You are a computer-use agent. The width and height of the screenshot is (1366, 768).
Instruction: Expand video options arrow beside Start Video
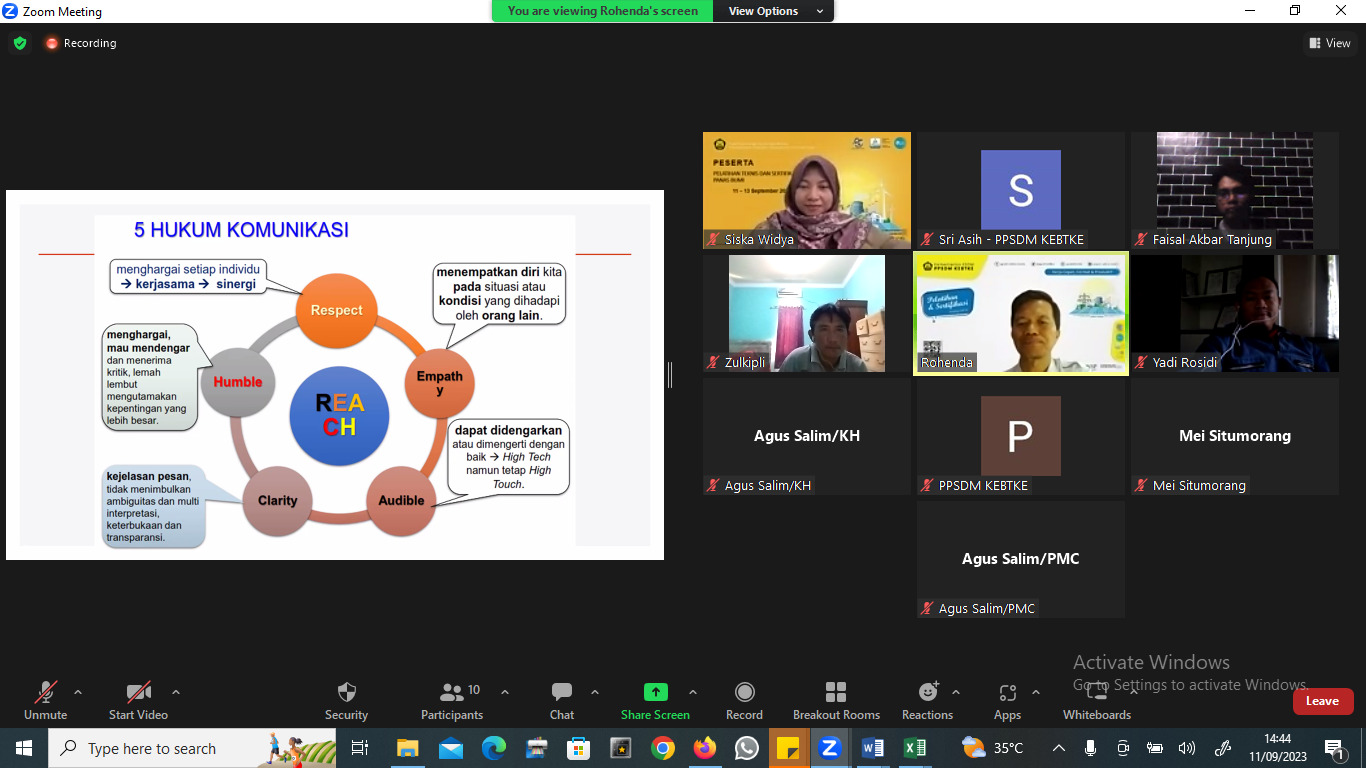[x=176, y=692]
